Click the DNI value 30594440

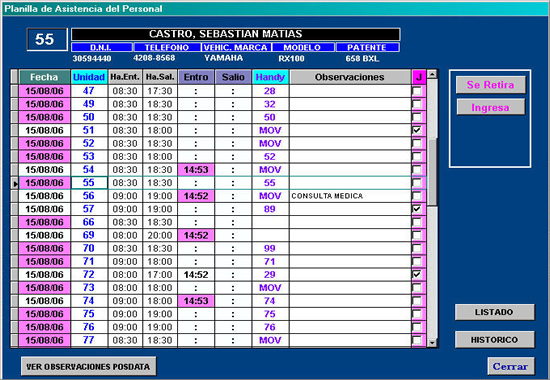click(x=92, y=58)
